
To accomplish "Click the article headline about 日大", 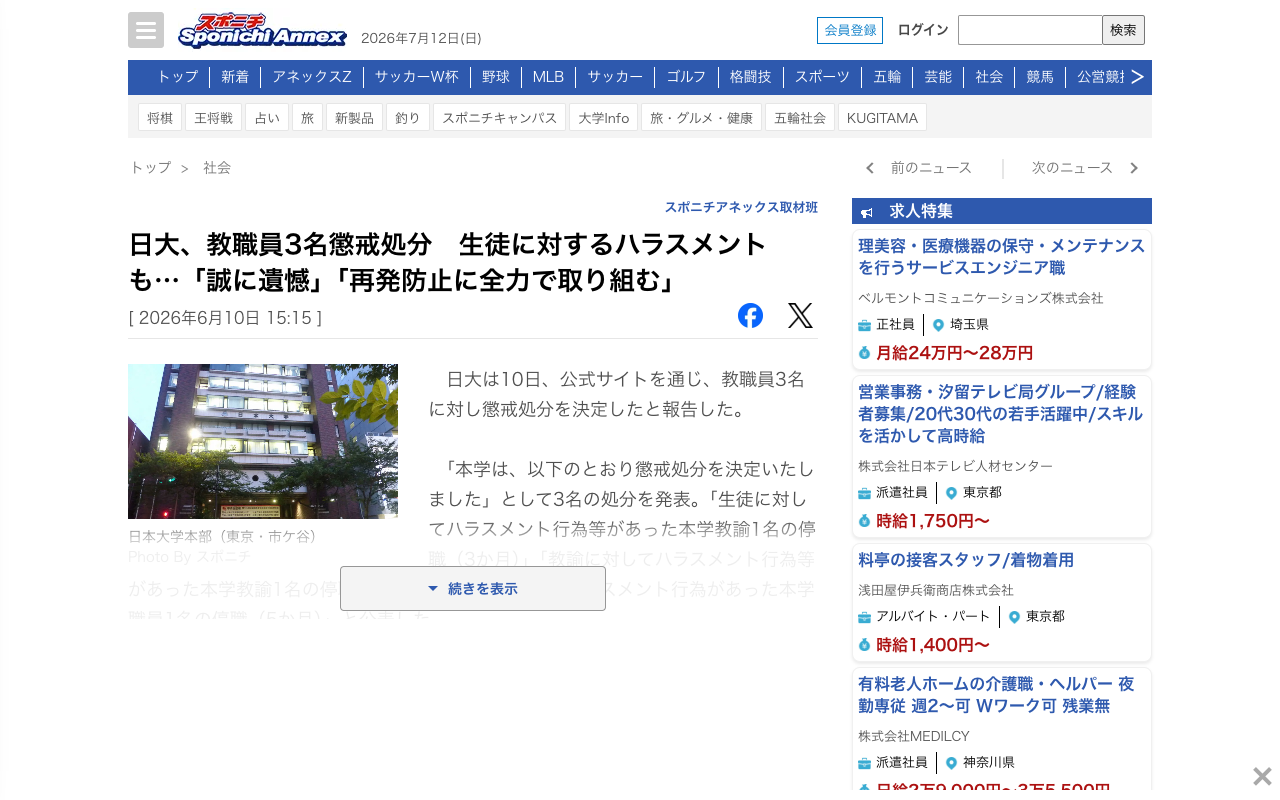I will point(448,262).
